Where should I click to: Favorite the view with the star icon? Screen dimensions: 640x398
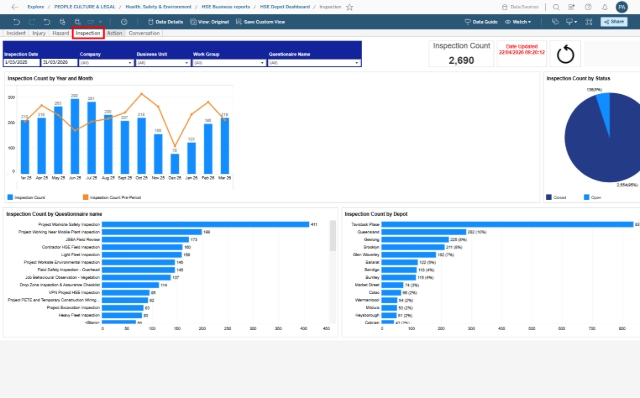click(349, 7)
